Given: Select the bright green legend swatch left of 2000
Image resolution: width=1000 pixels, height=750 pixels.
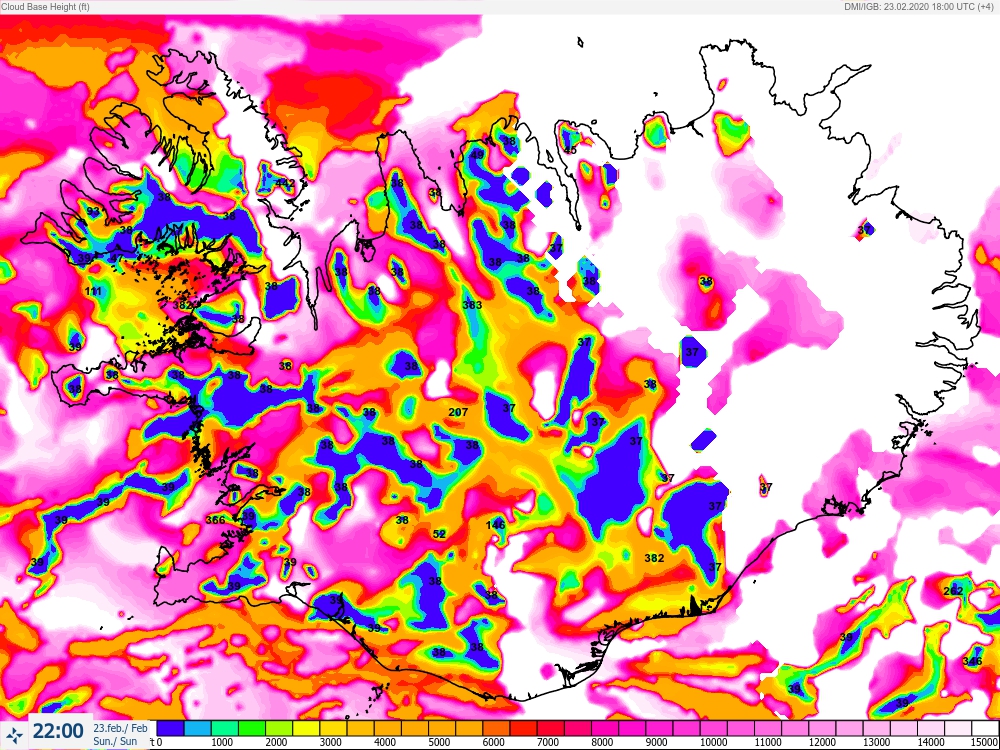Looking at the screenshot, I should [252, 728].
